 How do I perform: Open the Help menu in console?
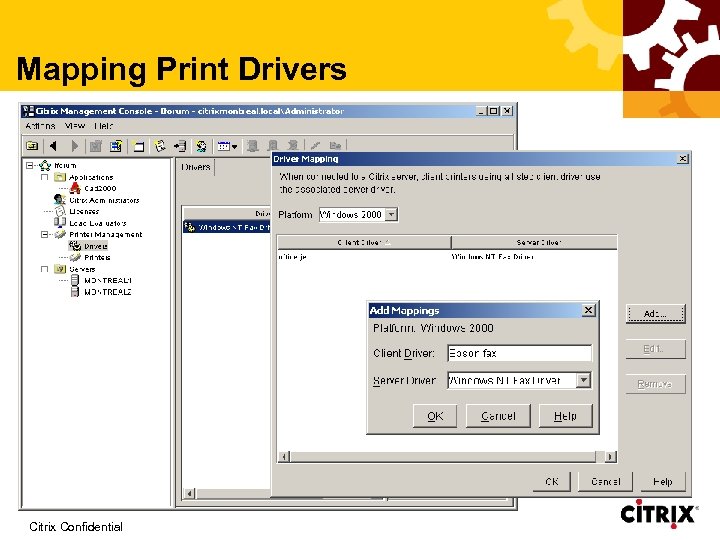(x=104, y=126)
